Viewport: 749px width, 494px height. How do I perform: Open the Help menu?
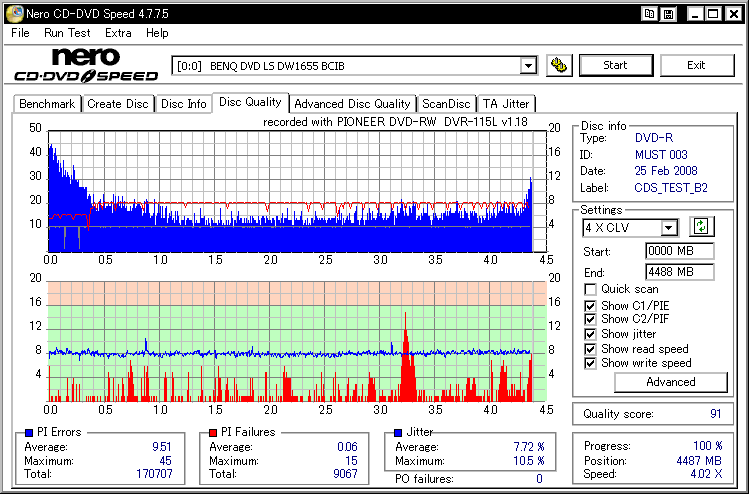[x=157, y=33]
